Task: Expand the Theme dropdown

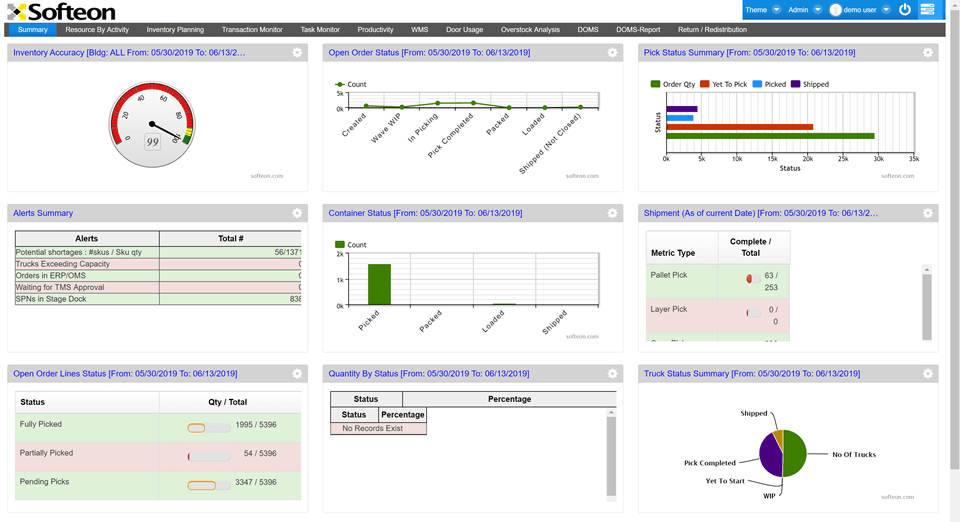Action: point(776,10)
